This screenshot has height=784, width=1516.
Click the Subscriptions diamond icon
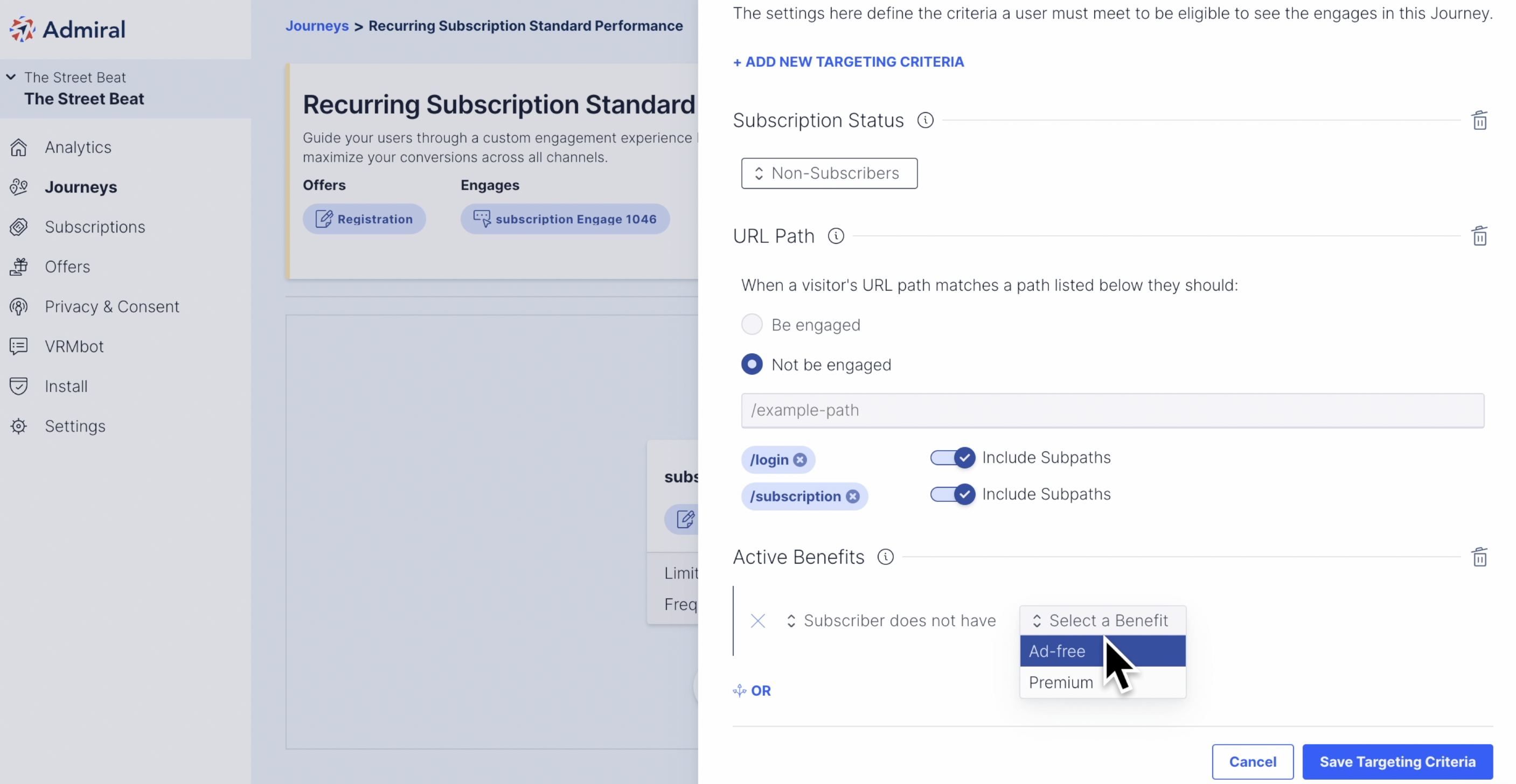pyautogui.click(x=19, y=227)
